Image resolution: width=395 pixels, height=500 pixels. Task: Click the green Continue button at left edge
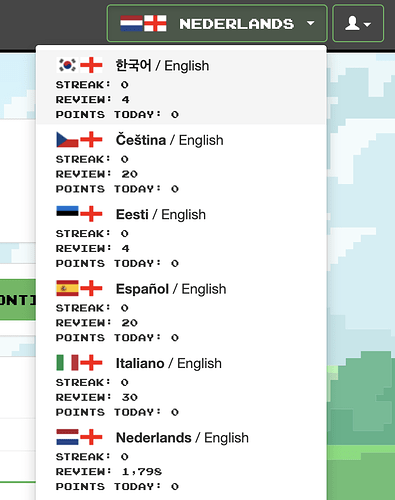(x=18, y=300)
